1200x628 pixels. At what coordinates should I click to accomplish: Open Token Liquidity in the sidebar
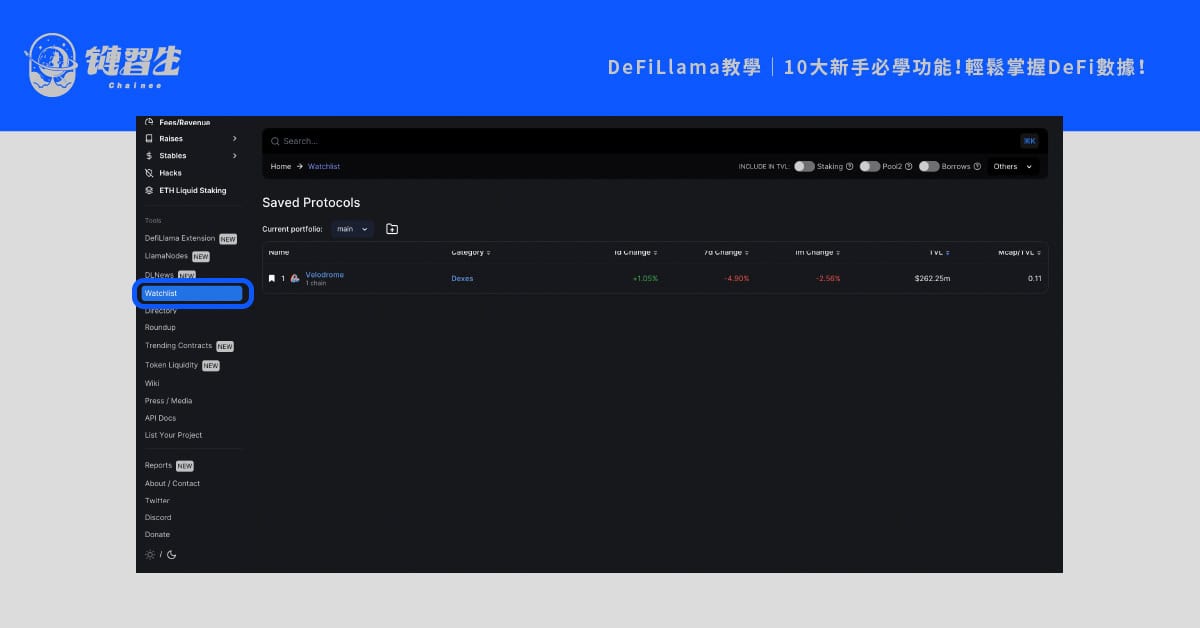172,365
